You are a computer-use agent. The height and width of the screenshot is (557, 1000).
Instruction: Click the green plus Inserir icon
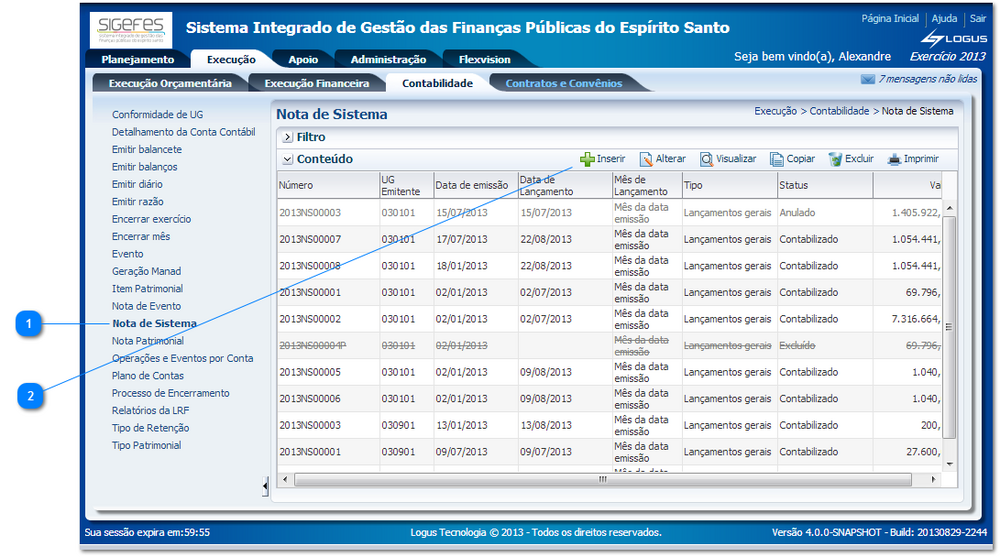point(587,159)
